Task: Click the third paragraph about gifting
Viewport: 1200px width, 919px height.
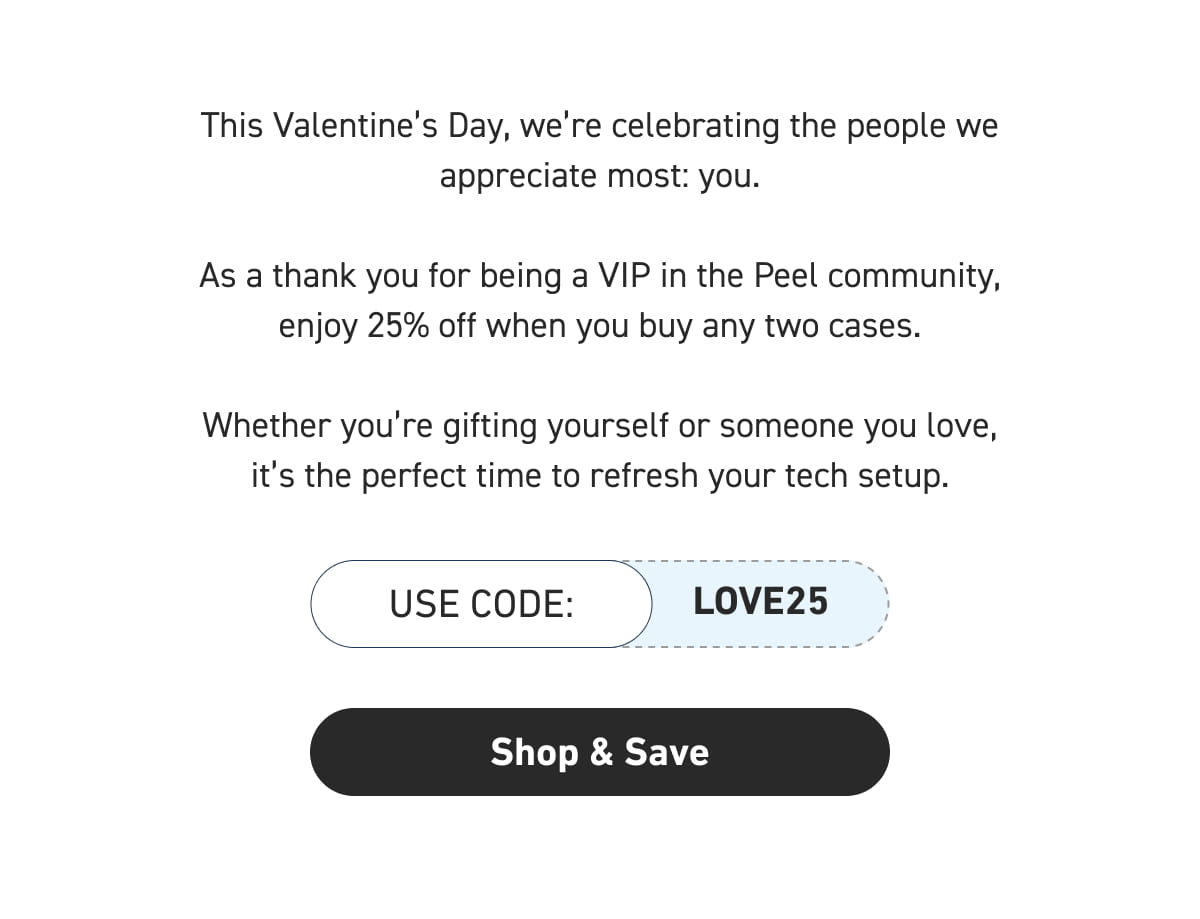Action: tap(600, 450)
